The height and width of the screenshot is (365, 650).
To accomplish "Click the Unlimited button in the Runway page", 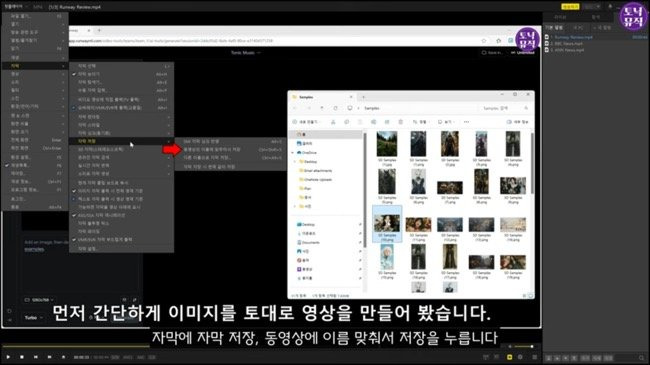I will point(523,53).
